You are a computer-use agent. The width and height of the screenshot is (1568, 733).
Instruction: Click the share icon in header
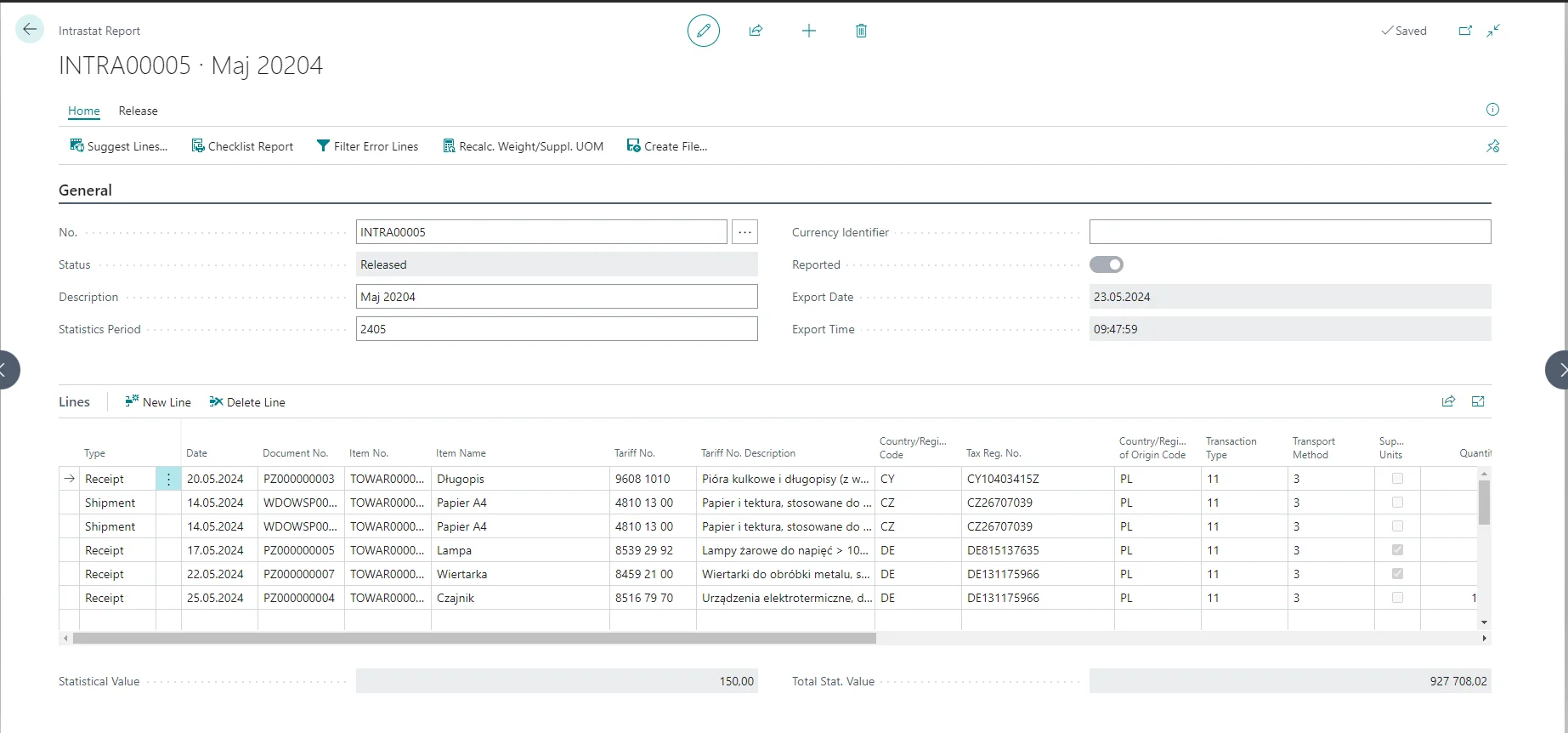point(756,31)
